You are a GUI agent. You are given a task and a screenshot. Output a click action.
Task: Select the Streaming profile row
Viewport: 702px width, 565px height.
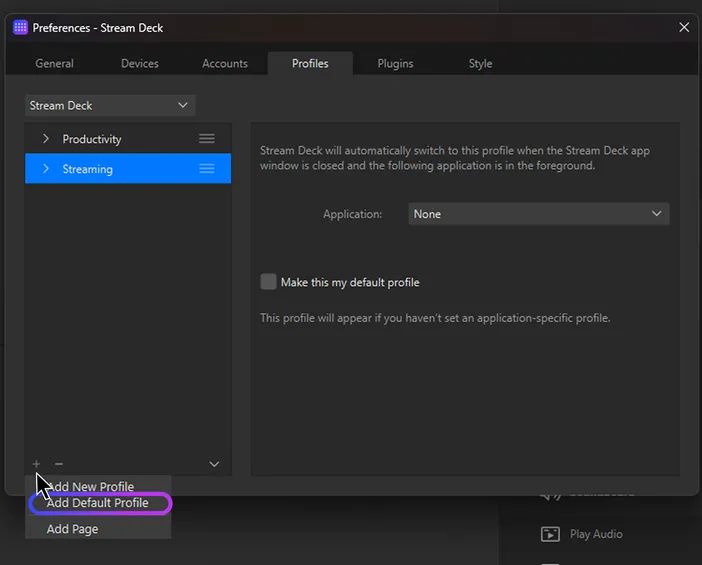[x=128, y=169]
